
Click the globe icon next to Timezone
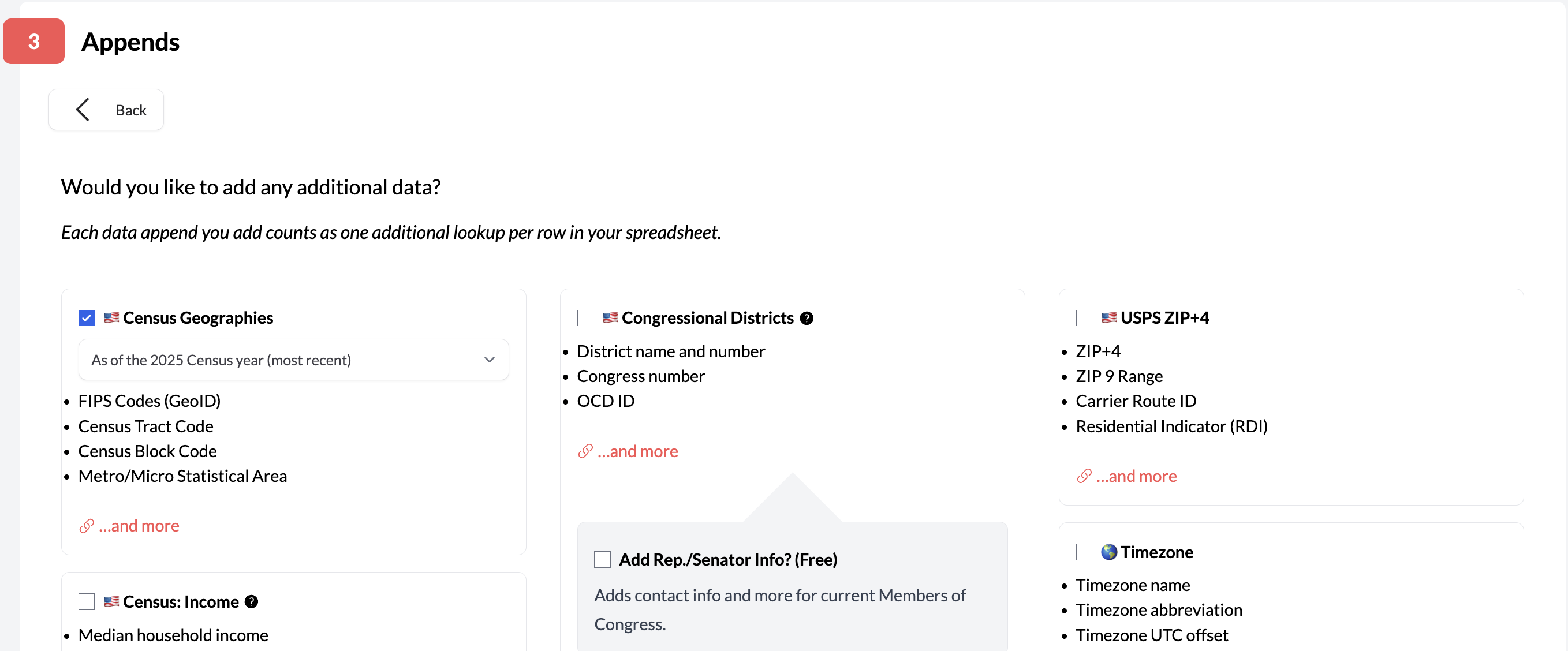click(1109, 552)
